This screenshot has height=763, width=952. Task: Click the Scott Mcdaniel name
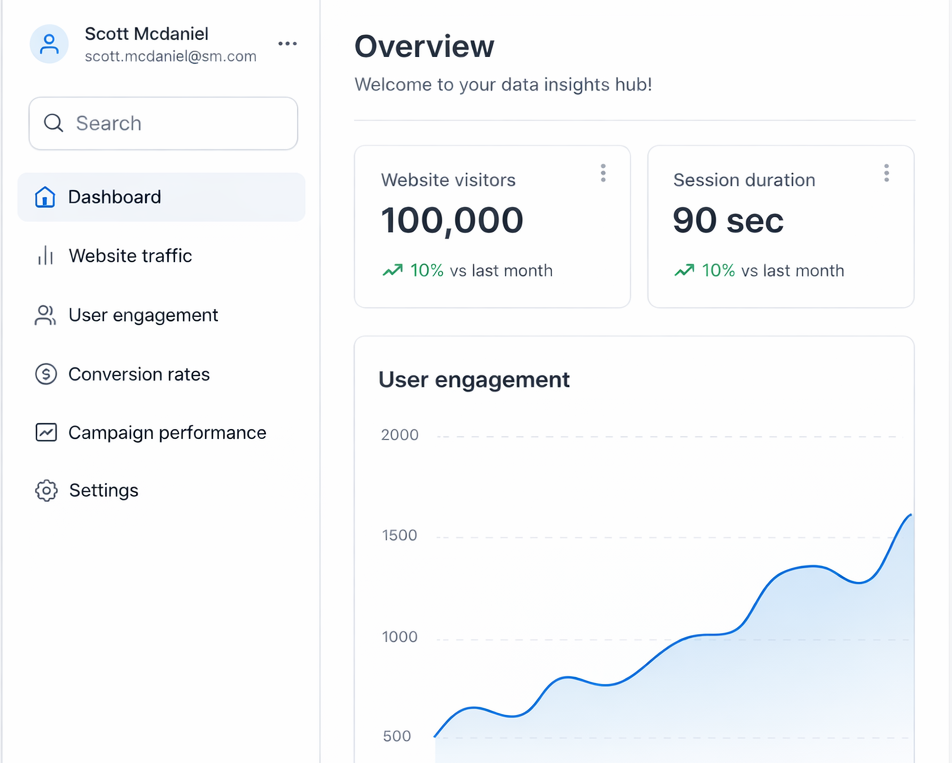click(x=146, y=34)
